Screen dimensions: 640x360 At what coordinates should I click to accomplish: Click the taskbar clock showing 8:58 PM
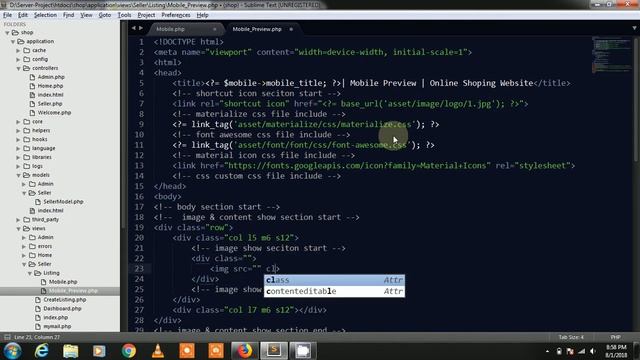coord(616,351)
